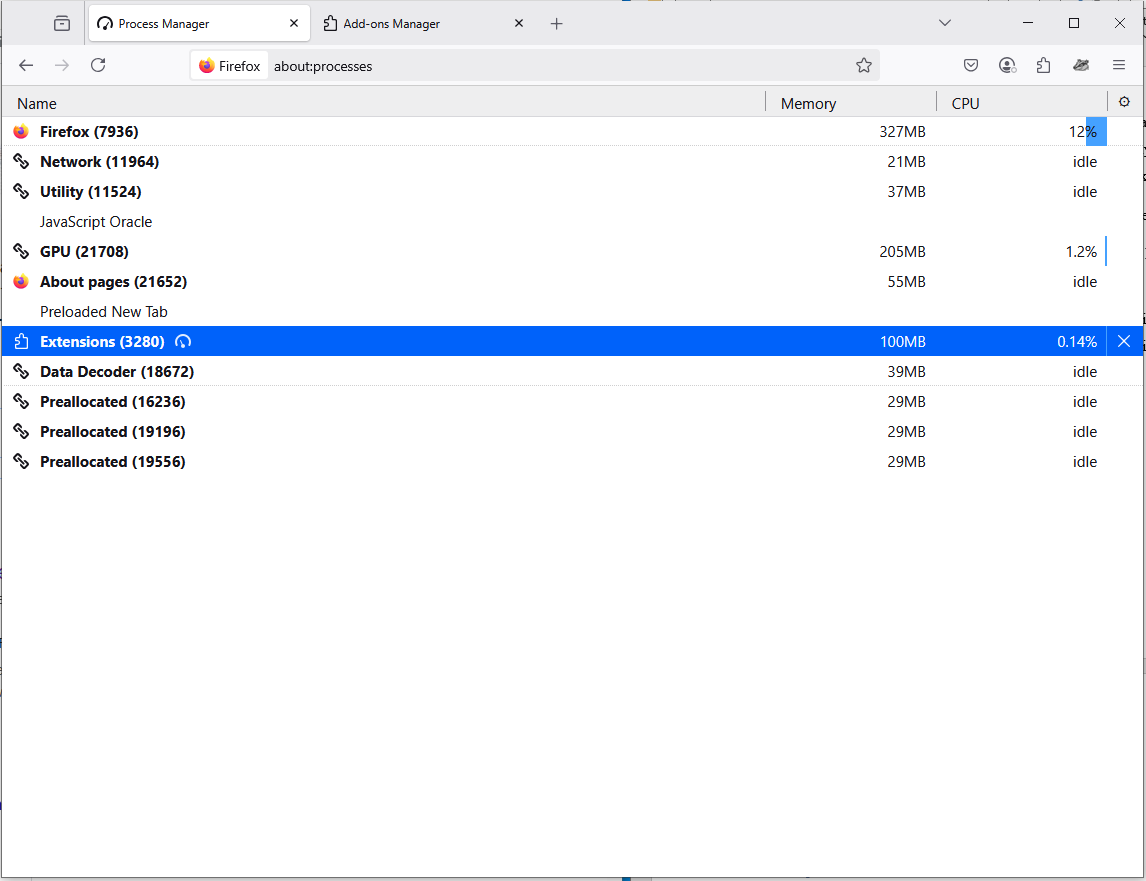
Task: Select the Preloaded New Tab sub-row
Action: coord(572,311)
